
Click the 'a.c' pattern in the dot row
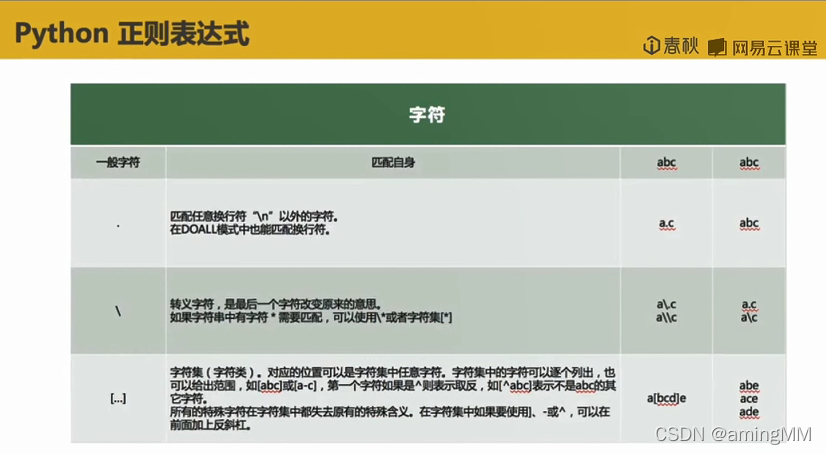coord(666,224)
